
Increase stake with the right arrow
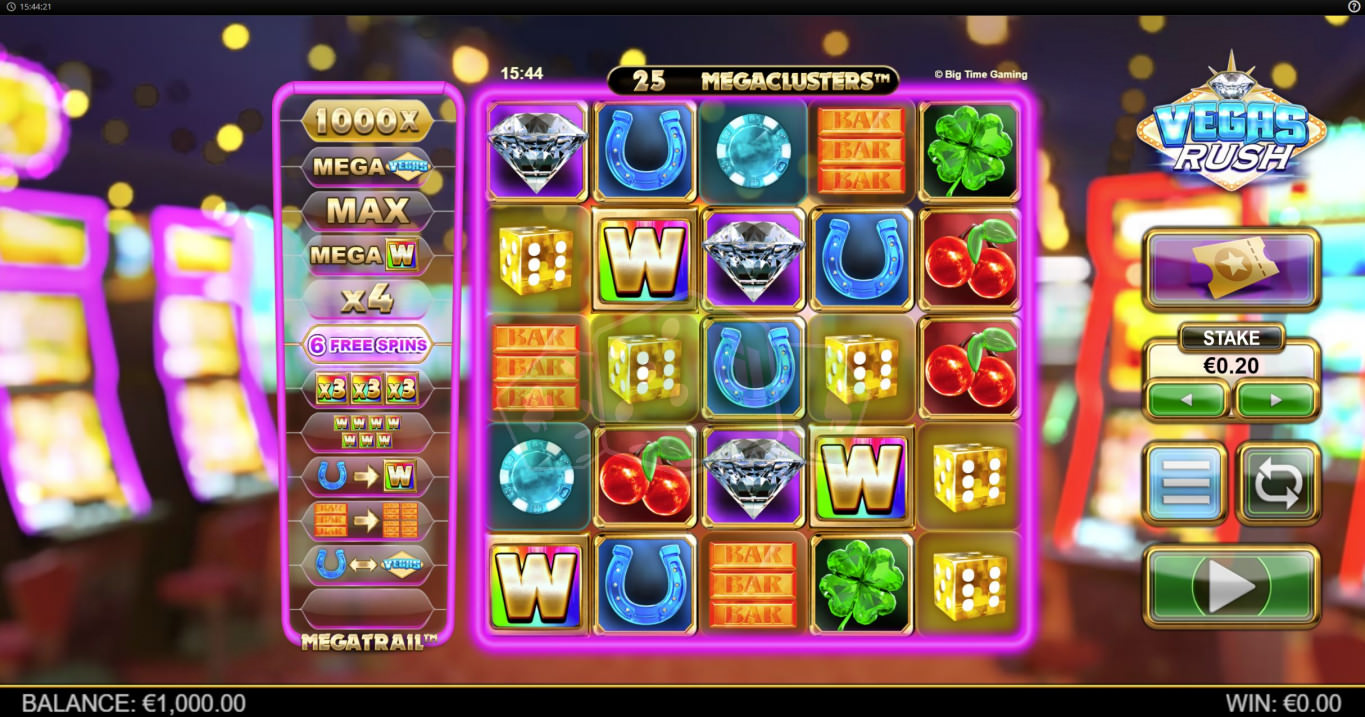click(x=1276, y=400)
